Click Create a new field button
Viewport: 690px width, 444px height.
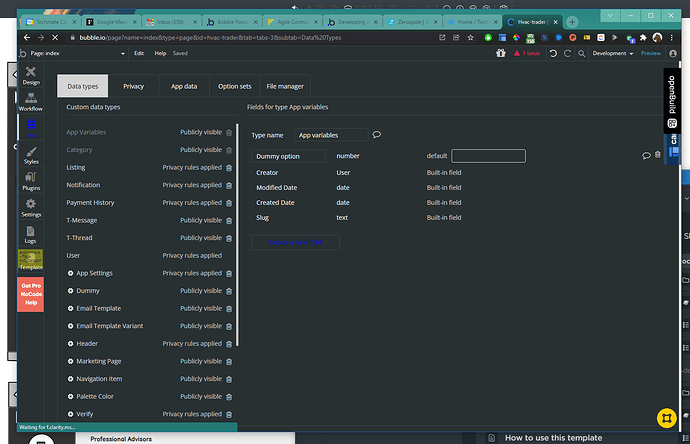click(295, 242)
